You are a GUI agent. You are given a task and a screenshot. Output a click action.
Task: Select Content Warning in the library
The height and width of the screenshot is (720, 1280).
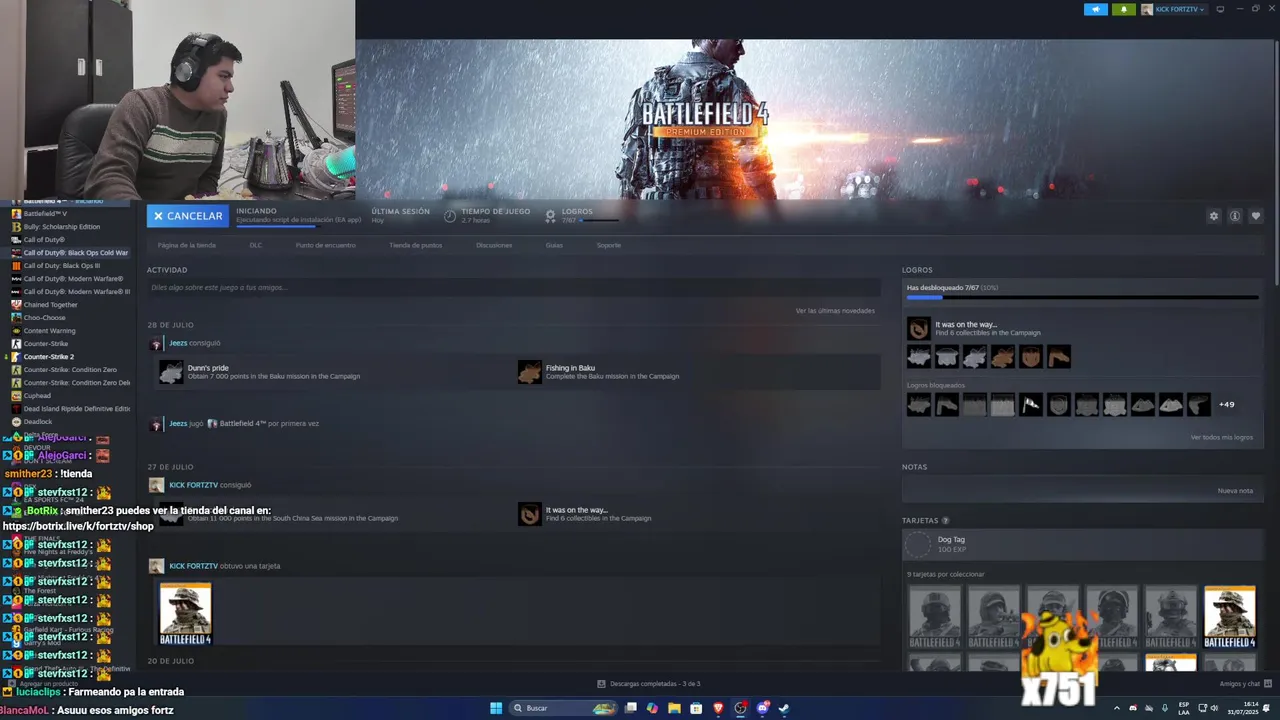click(x=49, y=331)
